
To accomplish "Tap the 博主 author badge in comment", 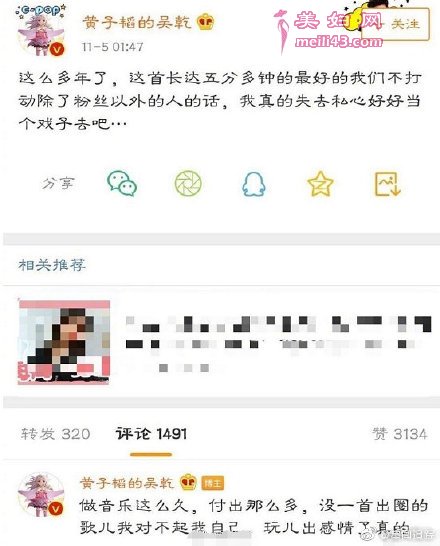I will coord(212,483).
